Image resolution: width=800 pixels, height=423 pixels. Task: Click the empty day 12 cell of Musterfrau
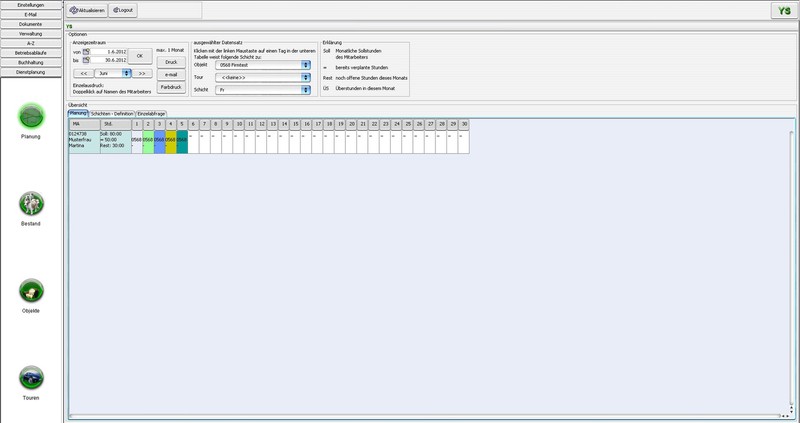[261, 142]
